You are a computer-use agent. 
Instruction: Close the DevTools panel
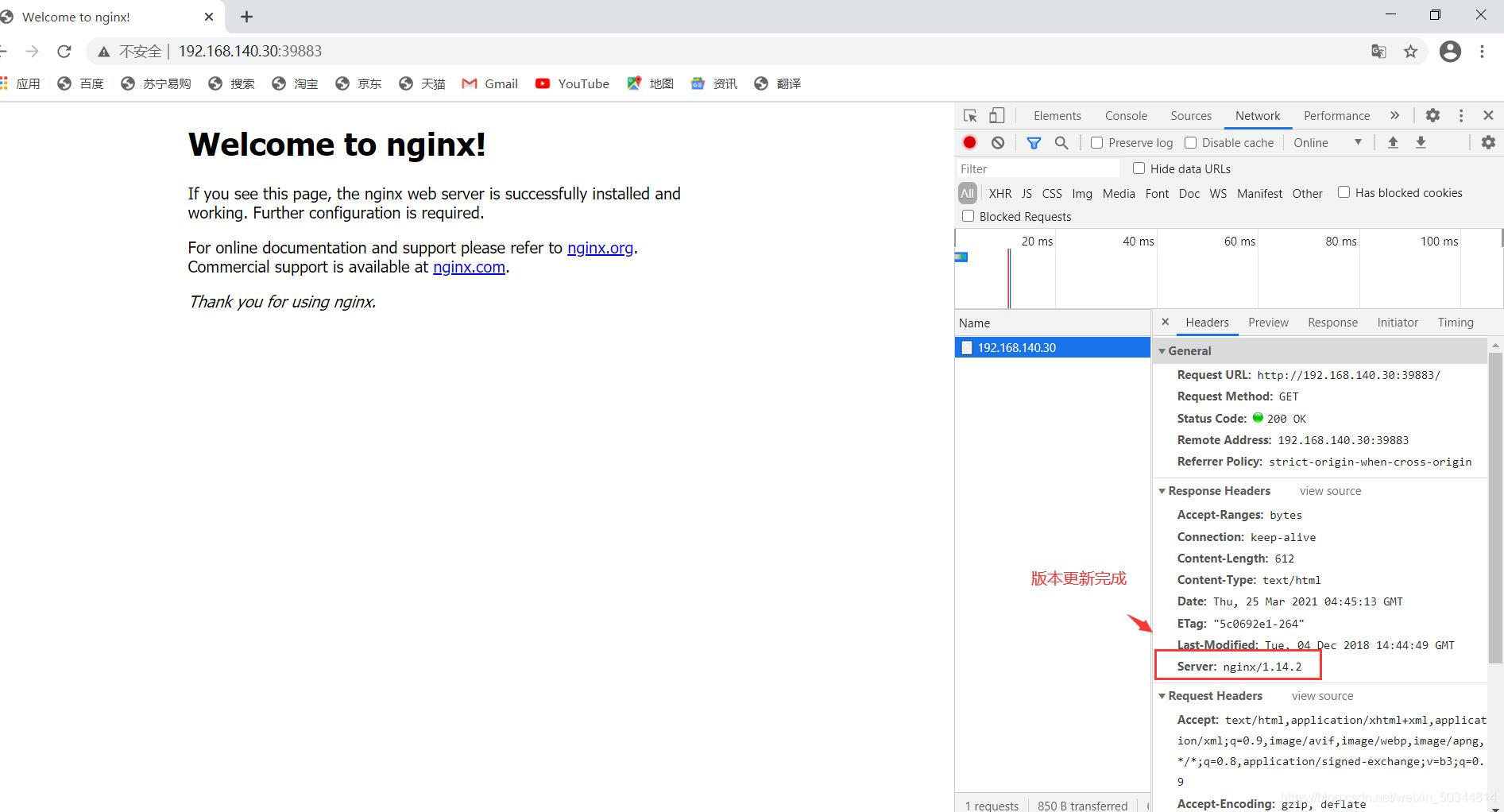[x=1488, y=116]
